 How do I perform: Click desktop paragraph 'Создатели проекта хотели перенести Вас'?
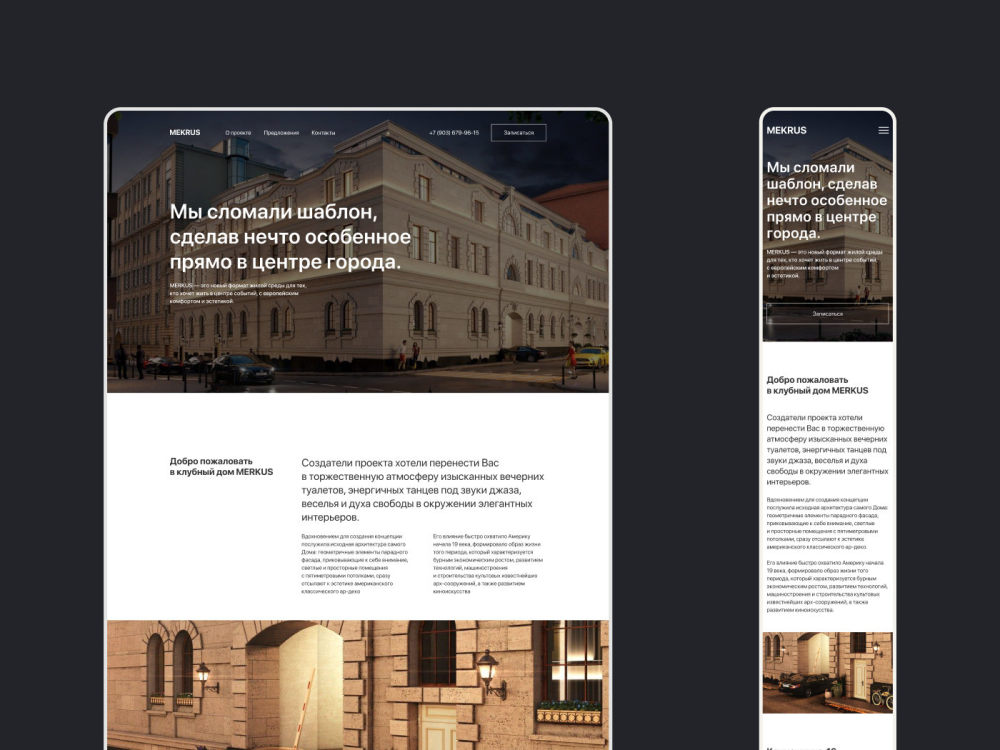pyautogui.click(x=423, y=490)
